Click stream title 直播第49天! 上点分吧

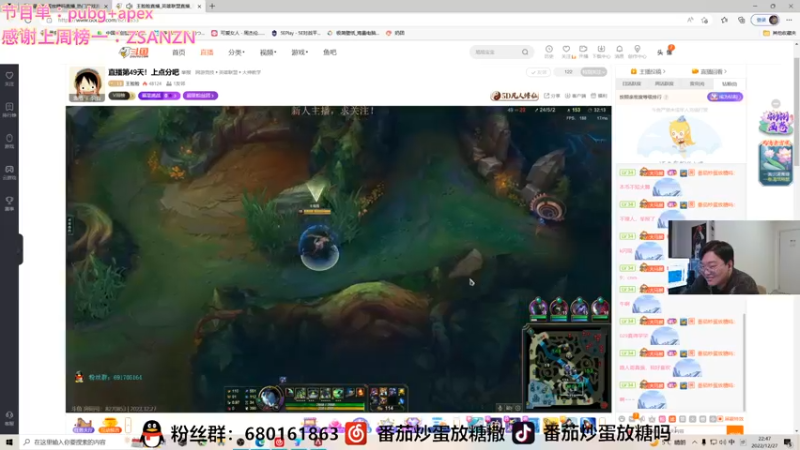(143, 72)
